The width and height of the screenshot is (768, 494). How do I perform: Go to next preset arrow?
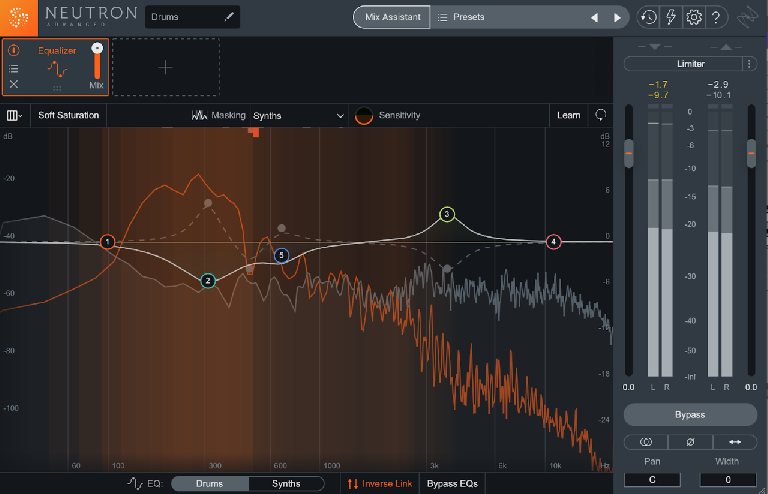click(617, 18)
